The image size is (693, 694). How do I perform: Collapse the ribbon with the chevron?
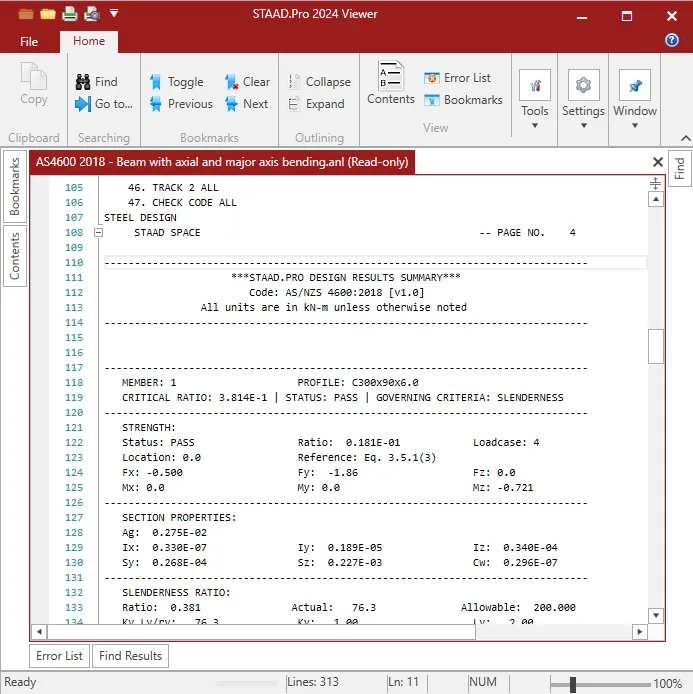point(685,138)
